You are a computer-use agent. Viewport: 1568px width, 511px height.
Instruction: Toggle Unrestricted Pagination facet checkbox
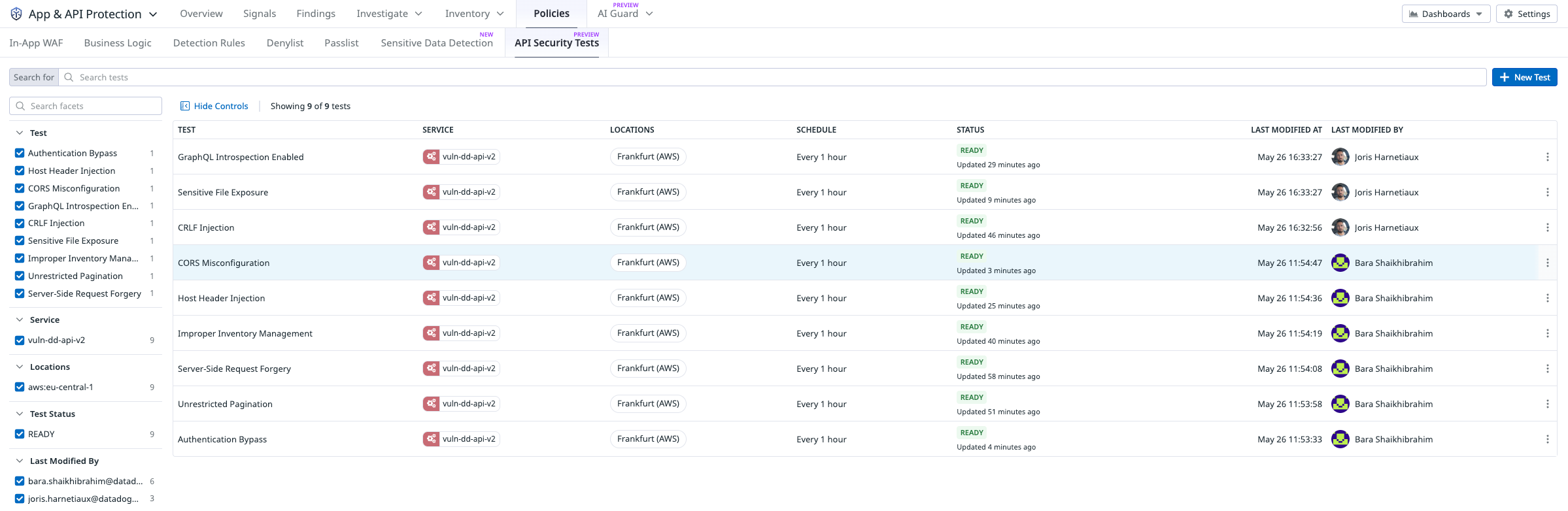click(20, 276)
